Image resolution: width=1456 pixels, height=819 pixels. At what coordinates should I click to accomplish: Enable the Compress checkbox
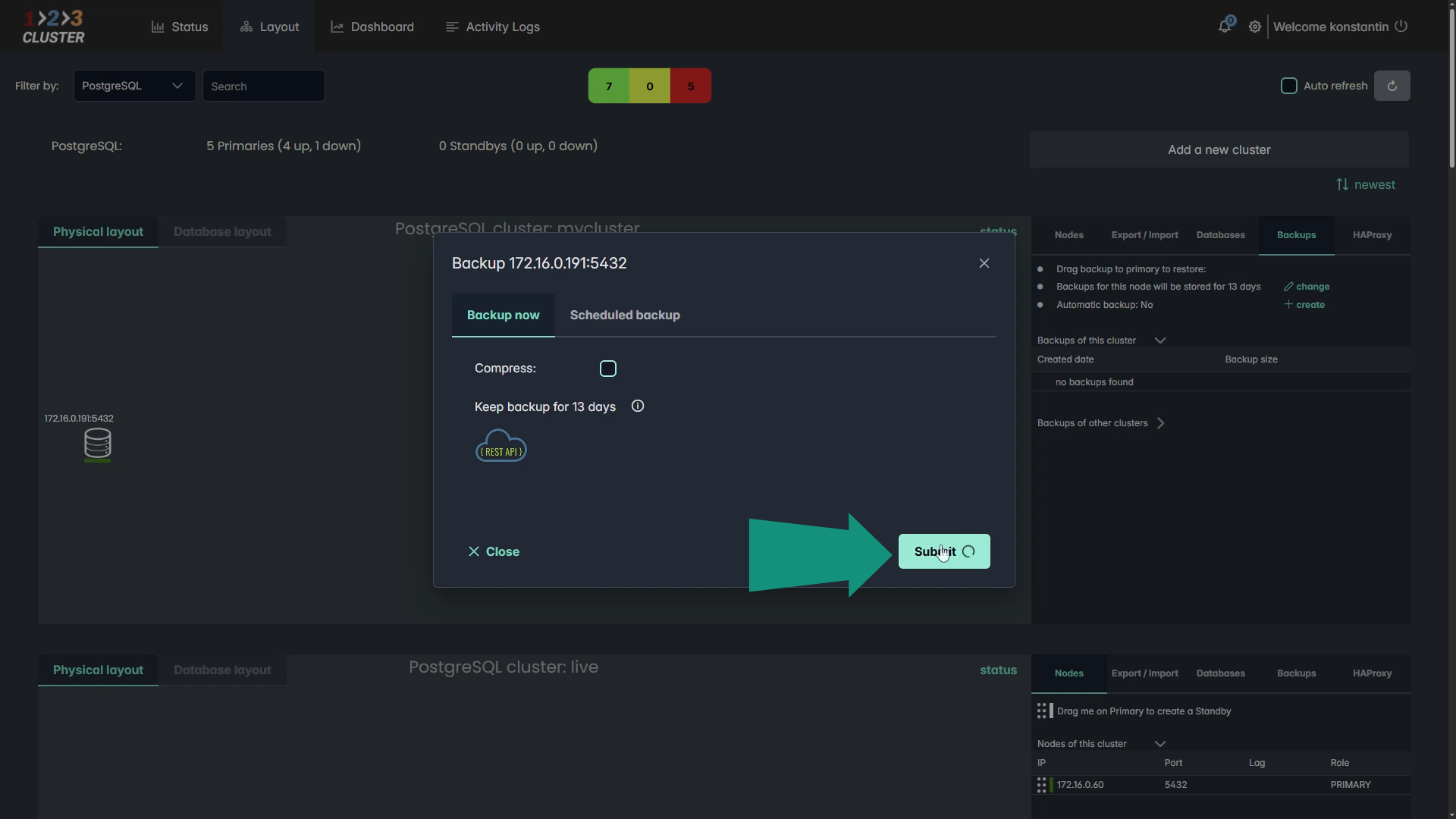[607, 369]
